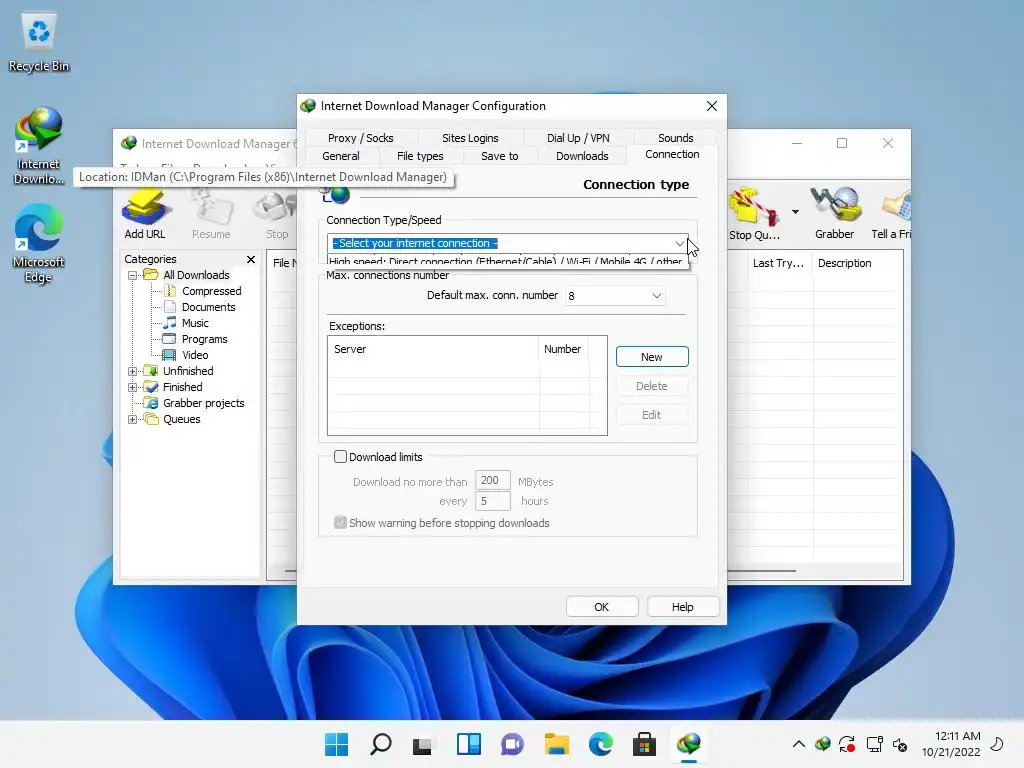
Task: Collapse the All Downloads tree node
Action: [x=133, y=276]
